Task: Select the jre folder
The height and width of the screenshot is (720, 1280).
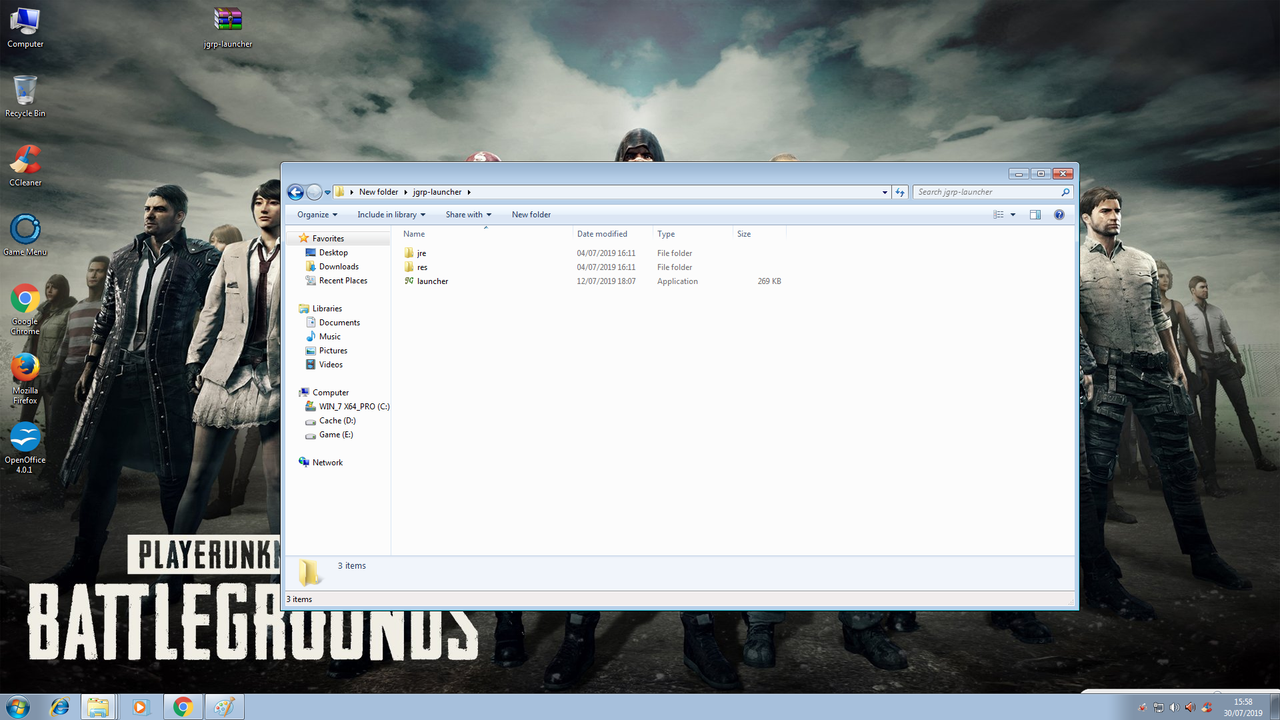Action: (x=415, y=253)
